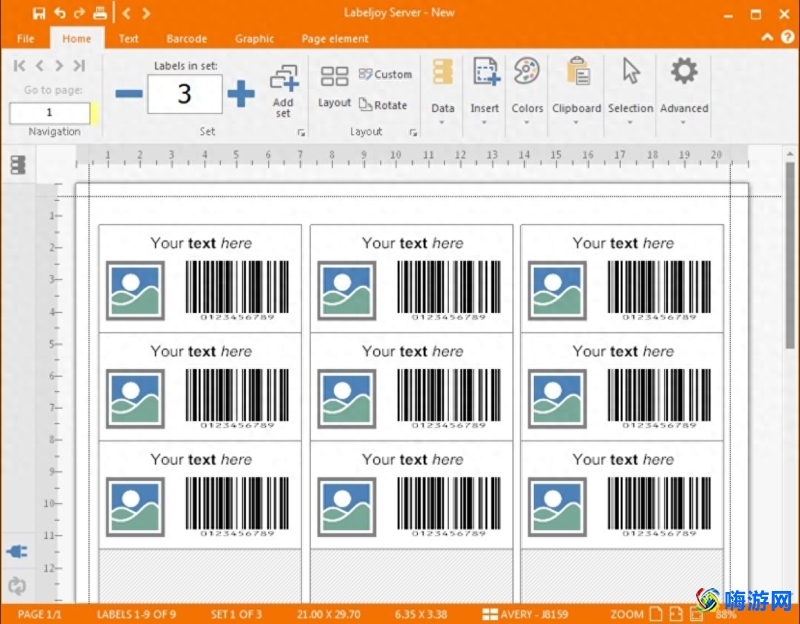800x624 pixels.
Task: Go forward using the title bar right arrow
Action: pyautogui.click(x=146, y=13)
